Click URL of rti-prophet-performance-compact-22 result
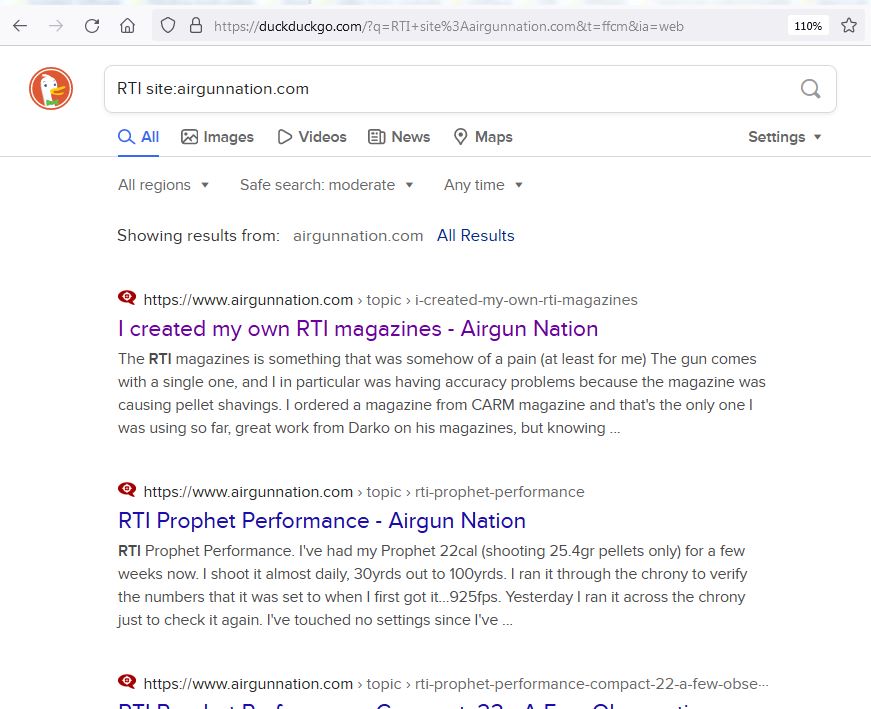Screen dimensions: 871x709 [456, 684]
